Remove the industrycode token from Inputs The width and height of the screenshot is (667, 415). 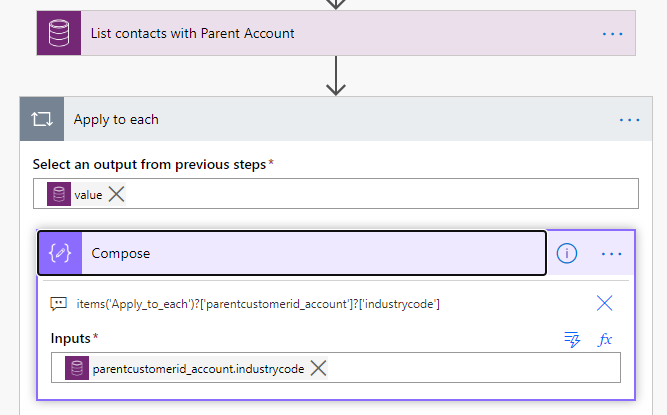(x=318, y=368)
